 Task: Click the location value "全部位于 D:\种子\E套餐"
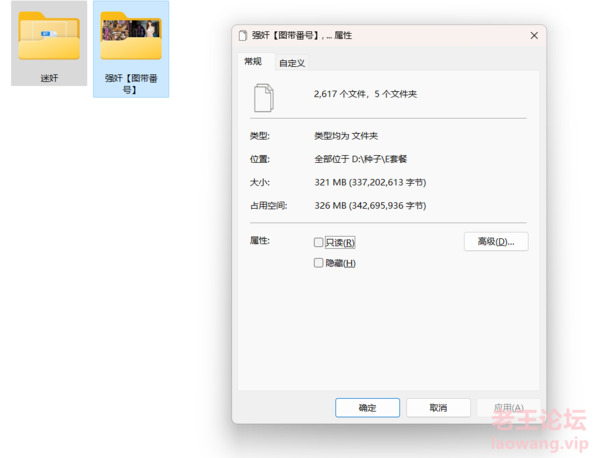(x=360, y=159)
